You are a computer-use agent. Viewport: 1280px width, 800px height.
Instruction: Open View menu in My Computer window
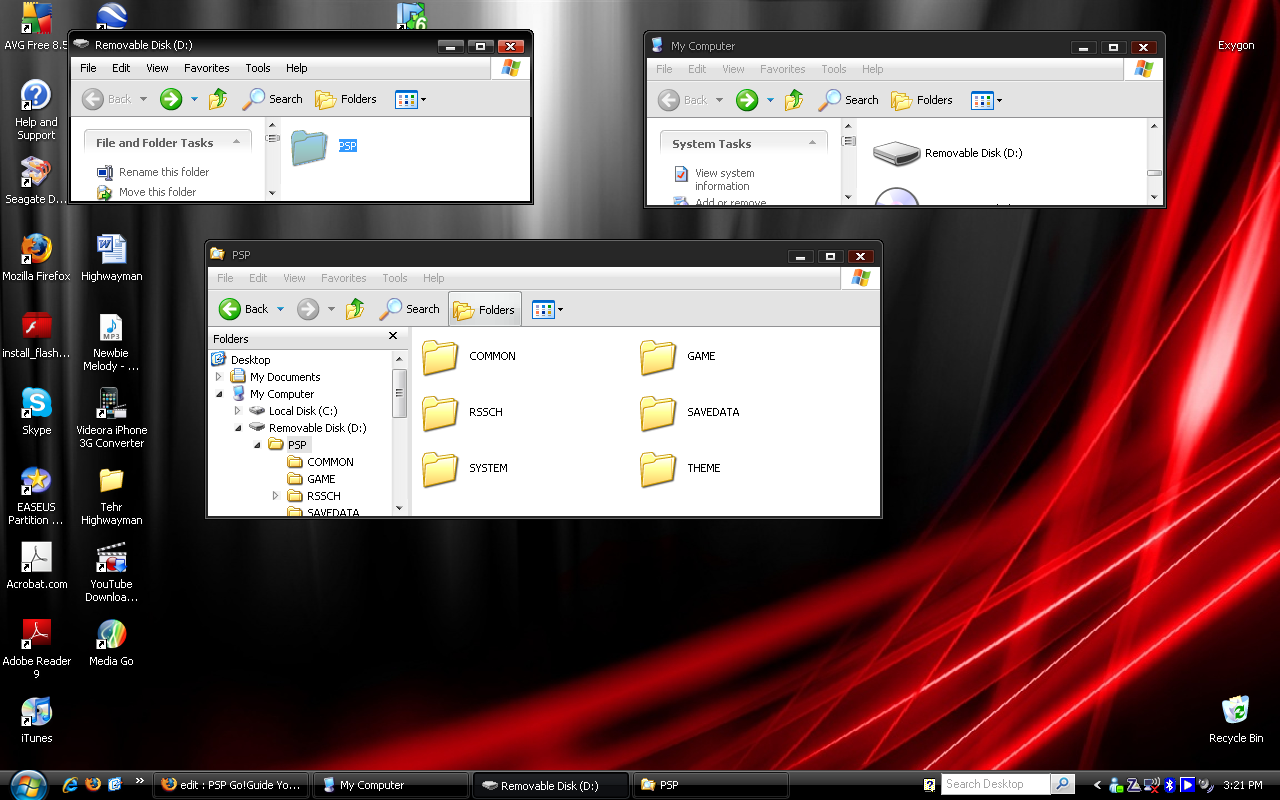point(734,69)
